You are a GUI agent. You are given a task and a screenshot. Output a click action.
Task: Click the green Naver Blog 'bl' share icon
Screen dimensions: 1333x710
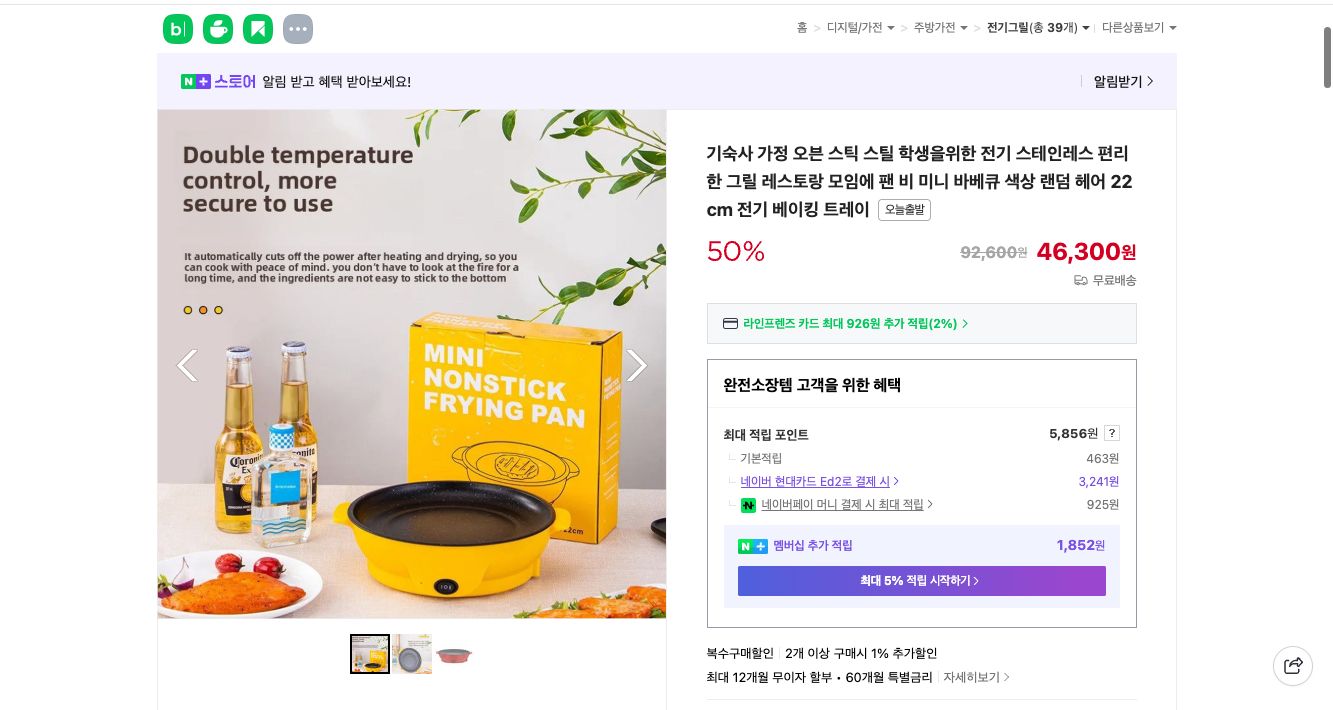pos(178,29)
